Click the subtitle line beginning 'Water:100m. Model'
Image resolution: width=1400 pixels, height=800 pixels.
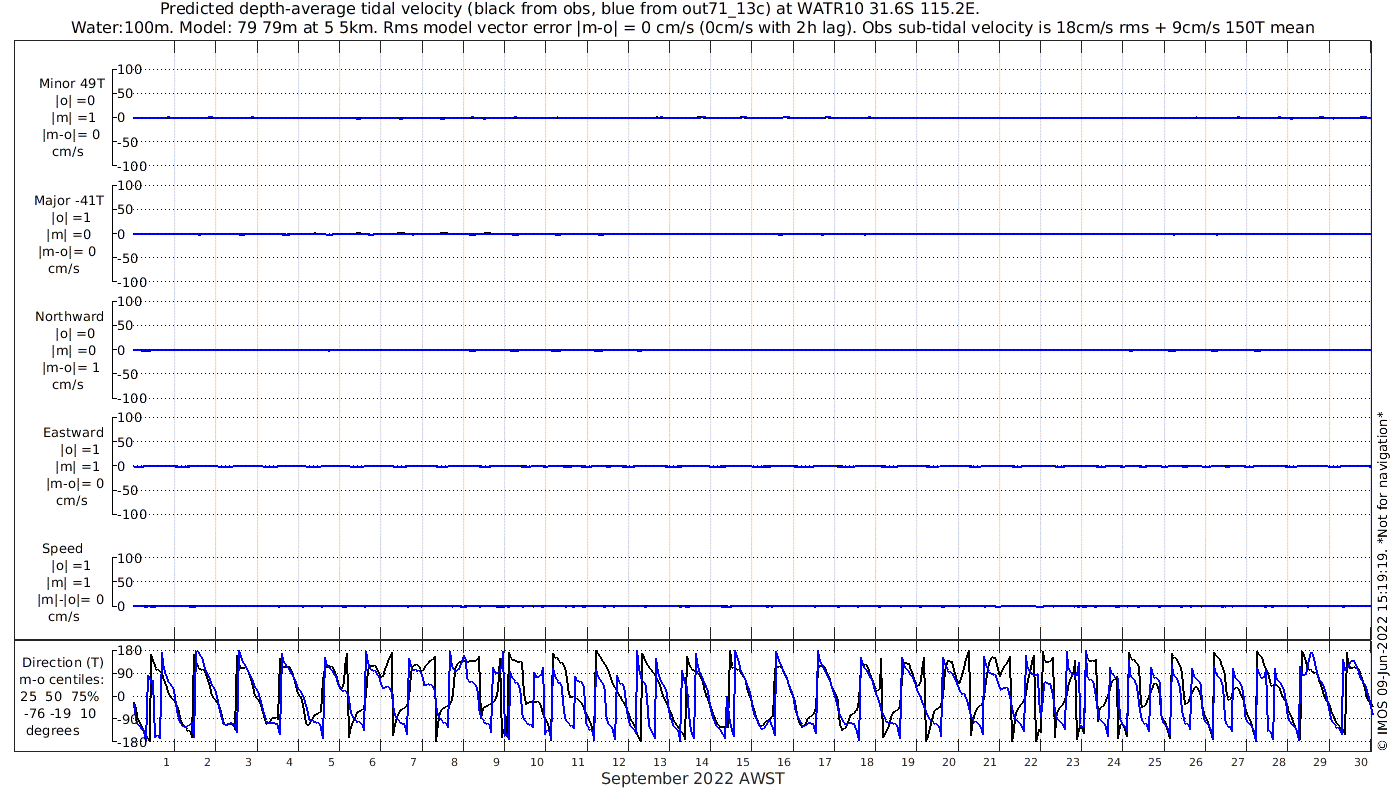point(693,27)
